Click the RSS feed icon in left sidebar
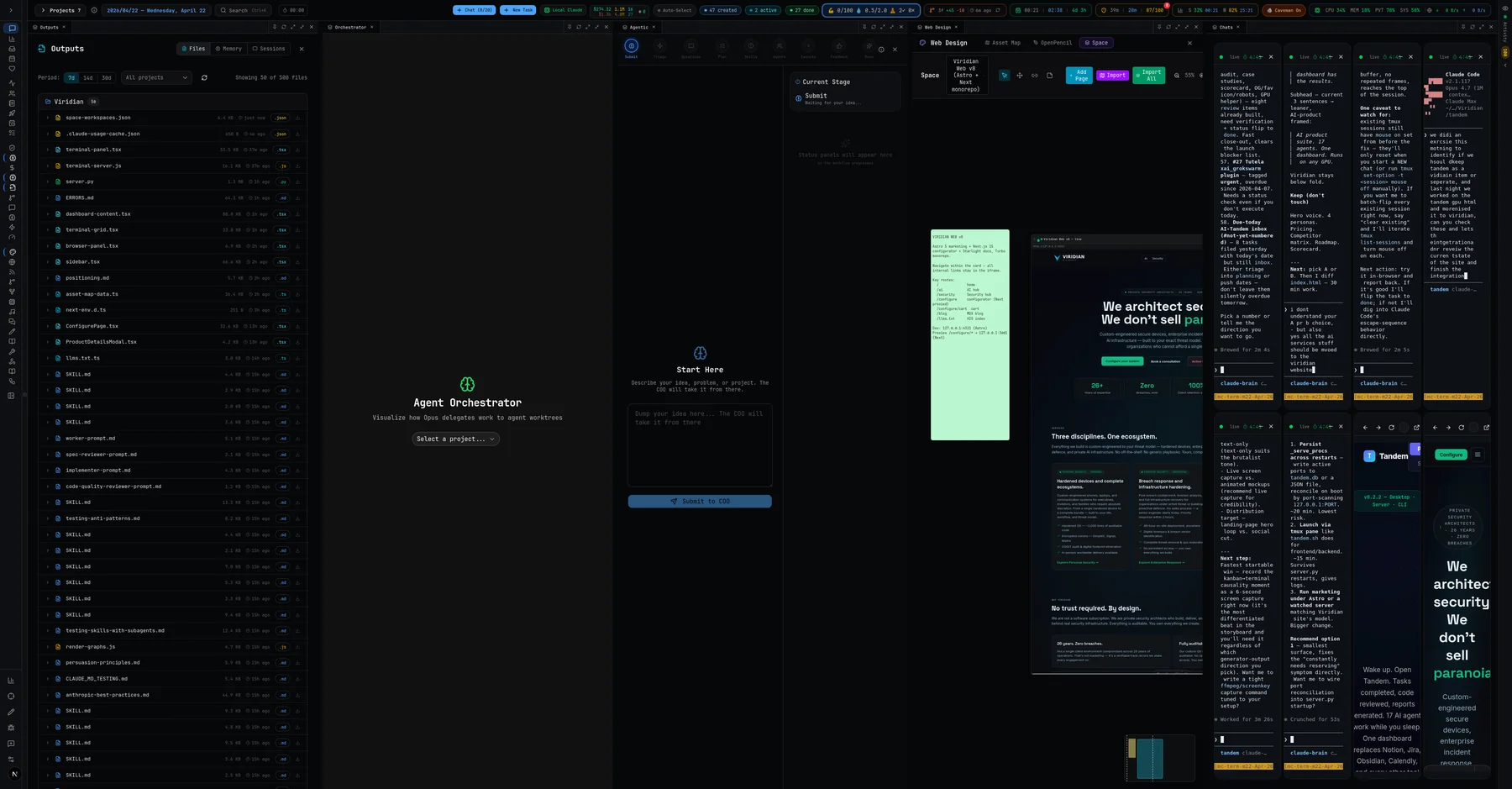Screen dimensions: 1512x789 pos(12,272)
